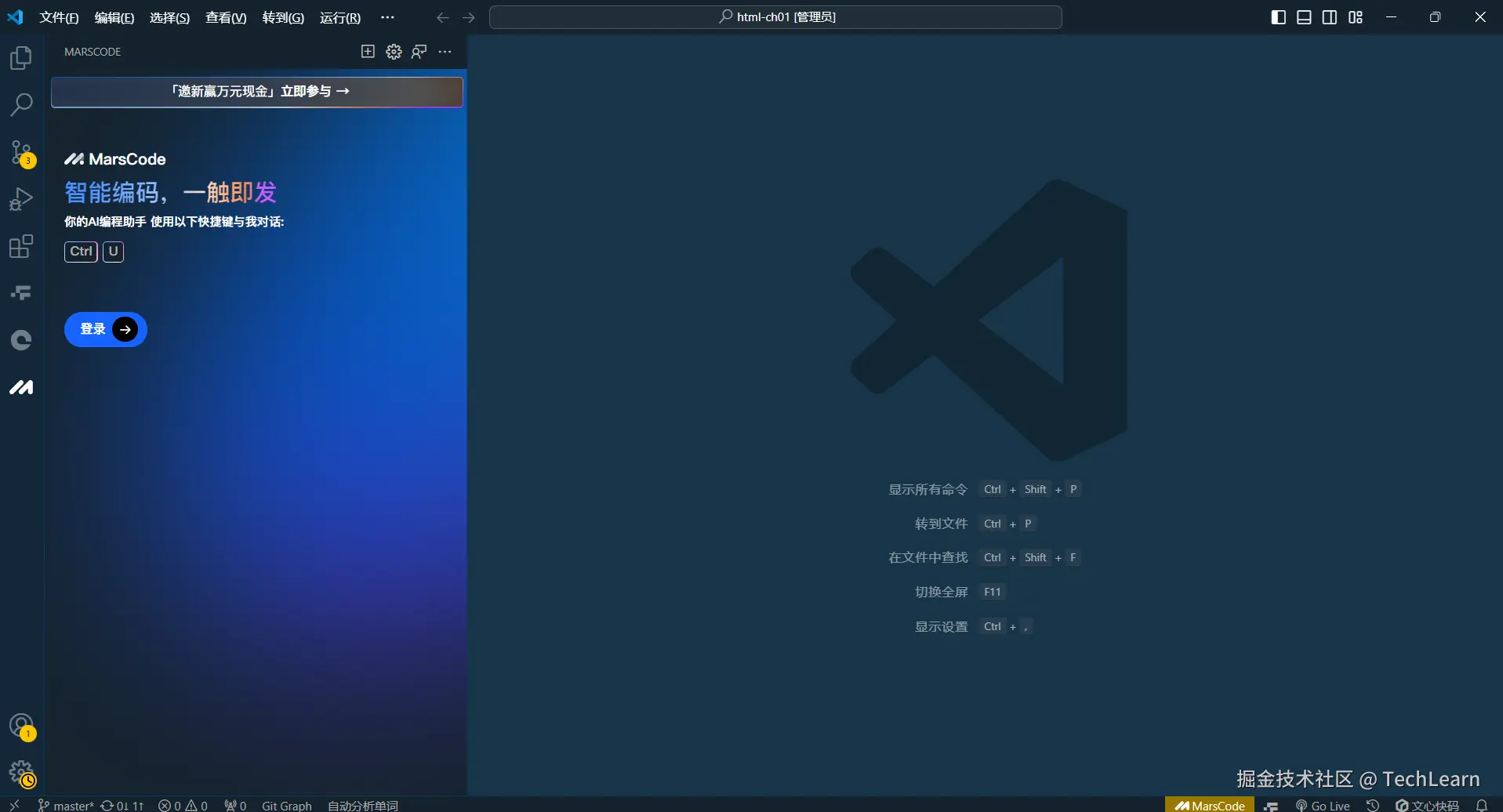The width and height of the screenshot is (1503, 812).
Task: Go back using the navigation arrow
Action: [443, 17]
